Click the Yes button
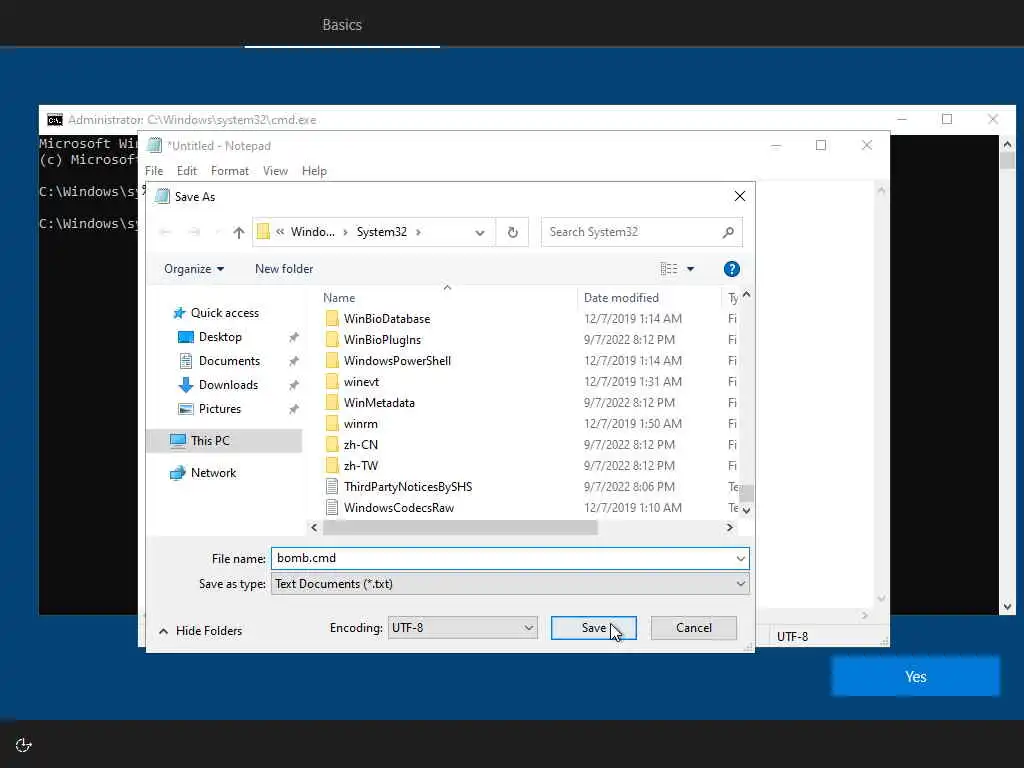1024x768 pixels. click(915, 677)
